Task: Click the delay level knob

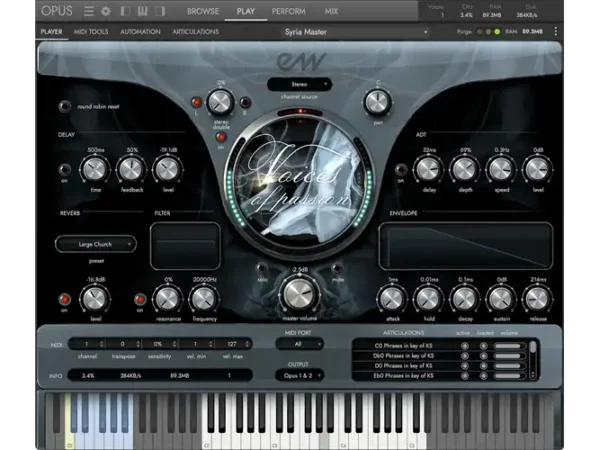Action: pyautogui.click(x=168, y=170)
